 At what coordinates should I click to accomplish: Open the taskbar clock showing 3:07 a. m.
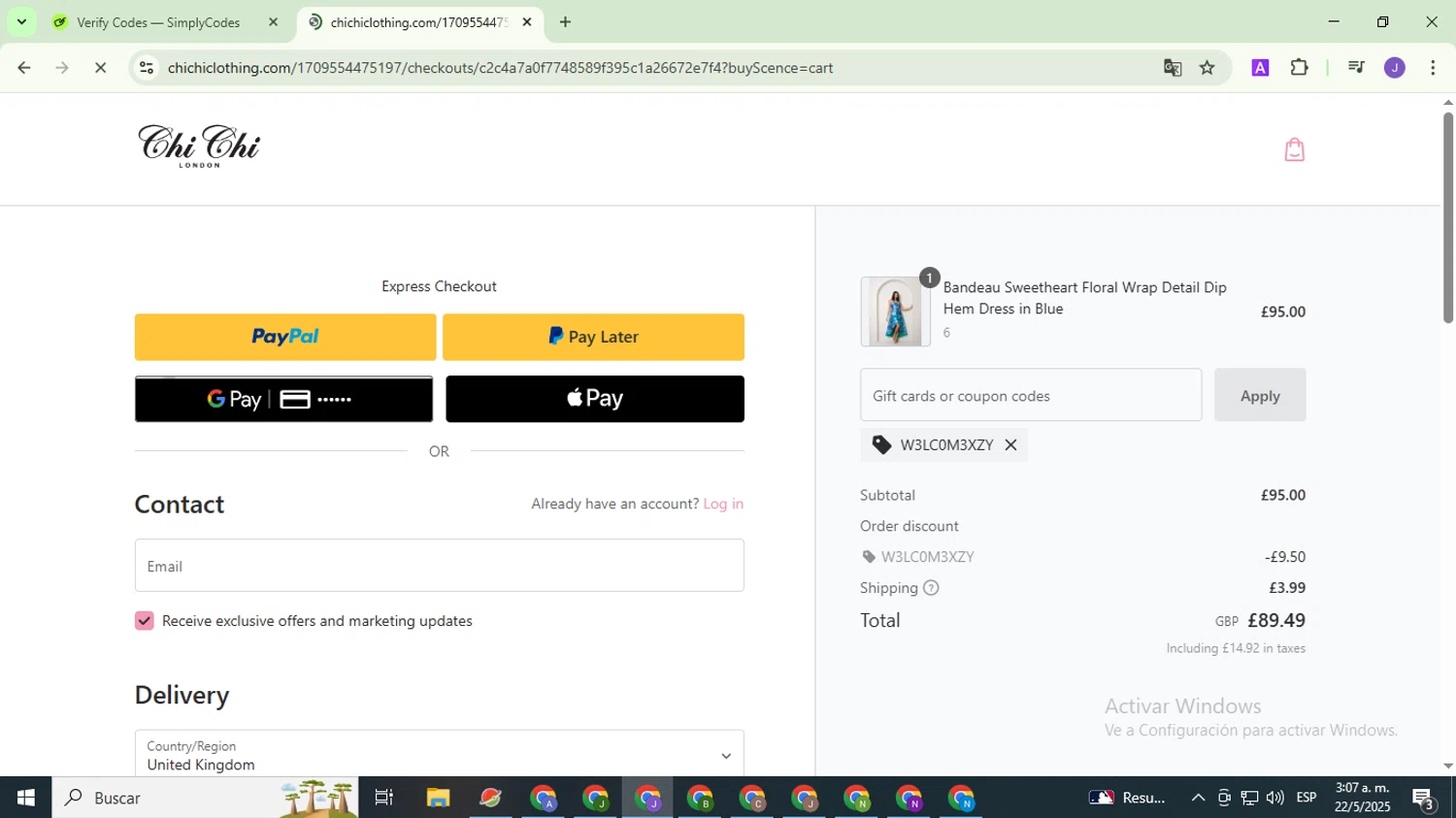(x=1362, y=798)
